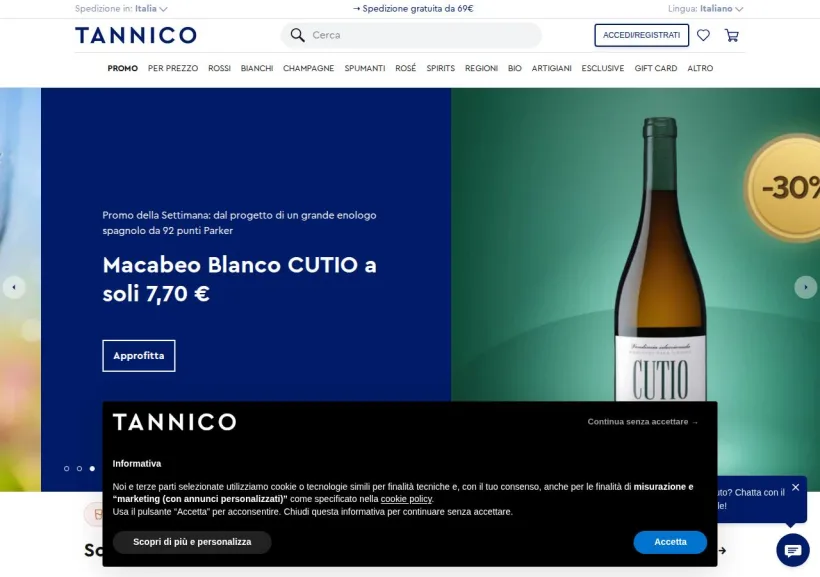Click the -30% discount badge
820x577 pixels.
783,187
